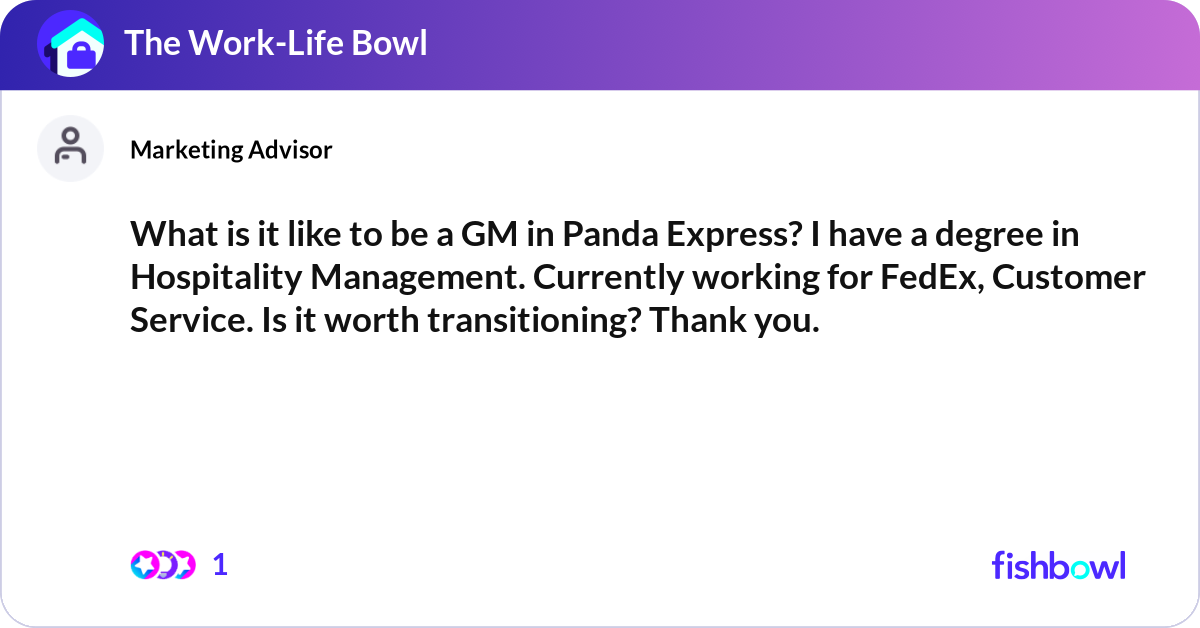Click the second star reaction bubble

tap(184, 564)
